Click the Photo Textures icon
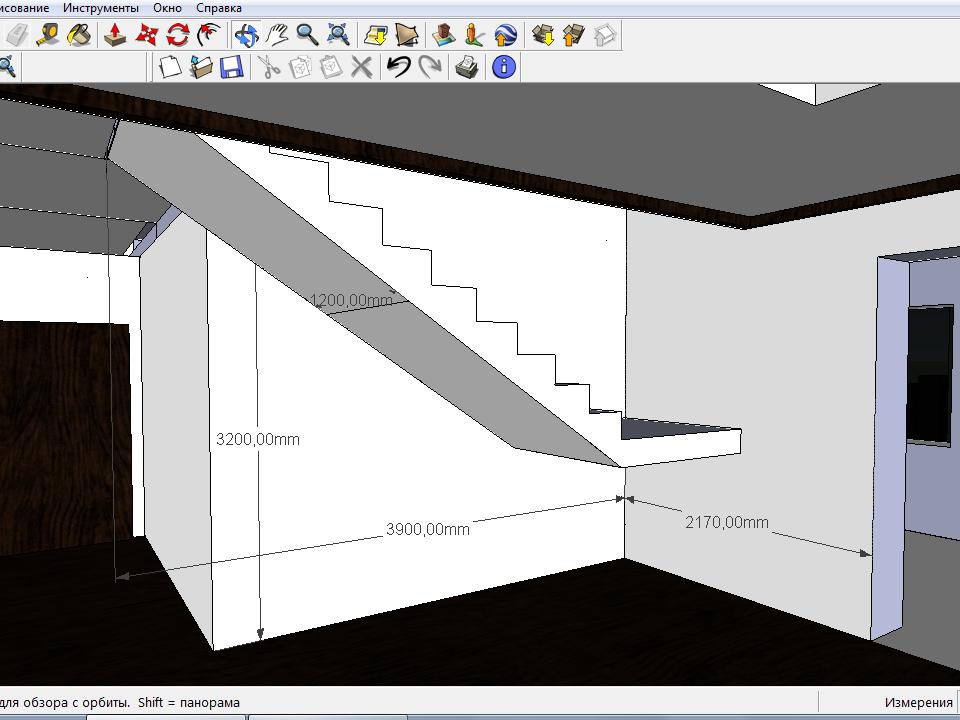This screenshot has width=960, height=720. click(x=474, y=36)
